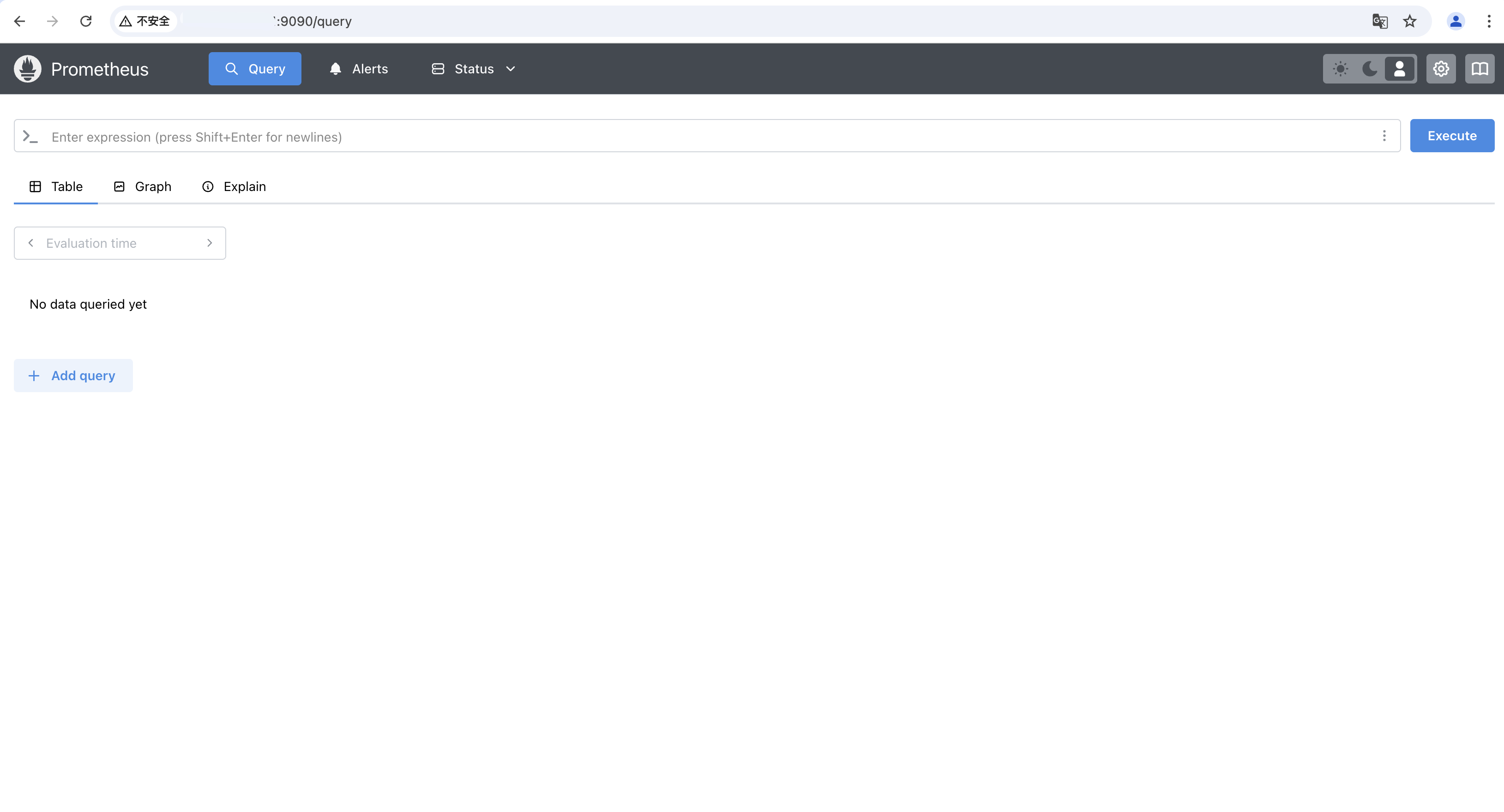Open the Alerts page
Viewport: 1504px width, 812px height.
[x=359, y=69]
